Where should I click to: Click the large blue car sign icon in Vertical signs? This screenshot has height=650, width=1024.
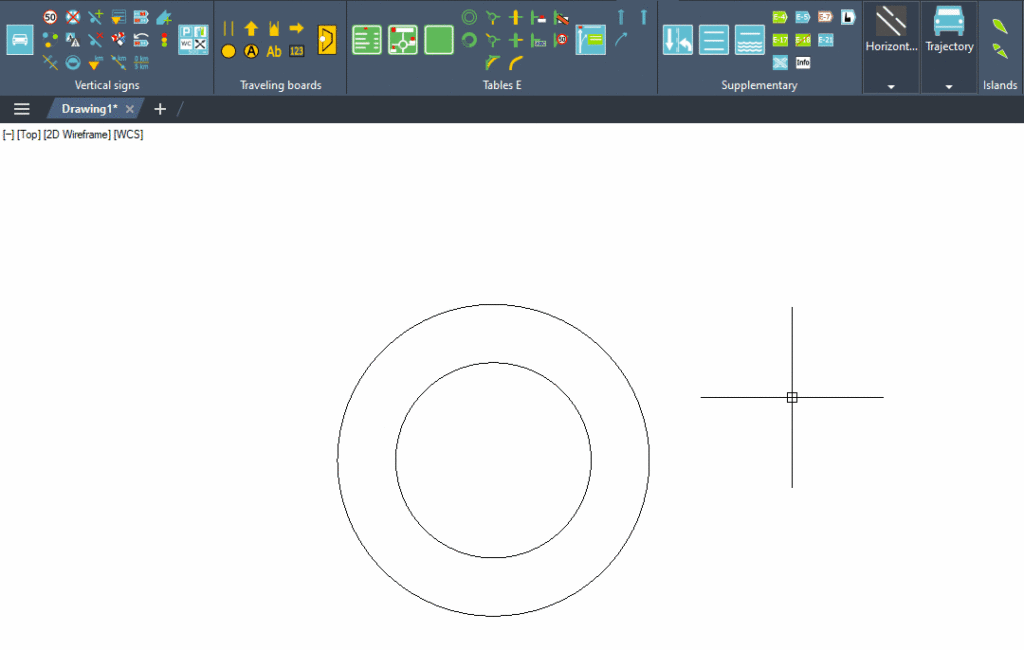pos(20,40)
